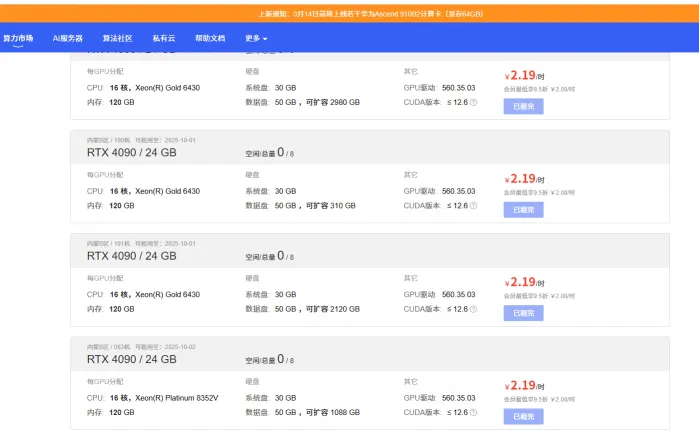Click ¥2.19/时 price in 190机 card
The image size is (699, 438).
(524, 179)
